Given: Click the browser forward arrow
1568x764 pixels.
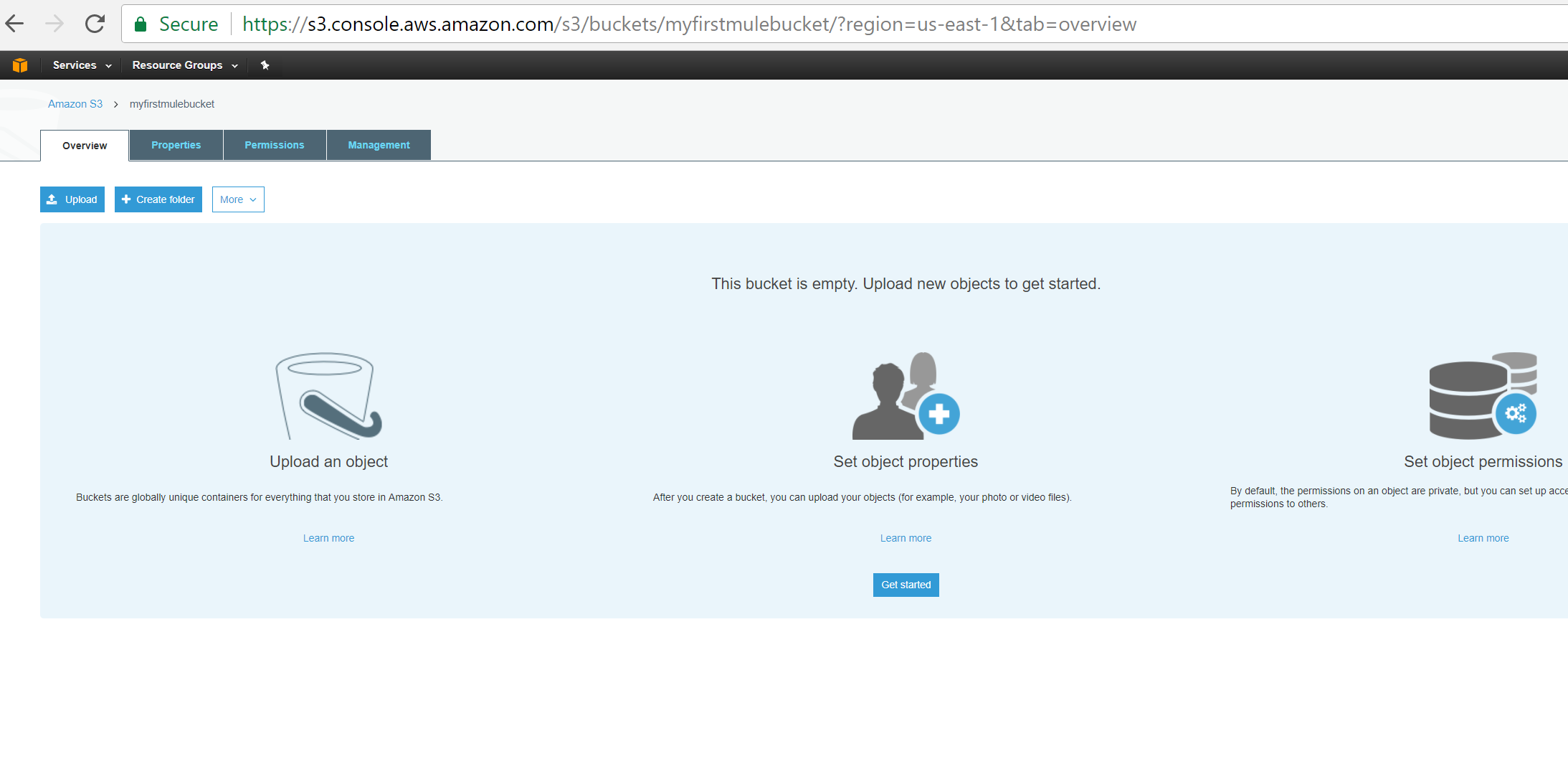Looking at the screenshot, I should [54, 24].
